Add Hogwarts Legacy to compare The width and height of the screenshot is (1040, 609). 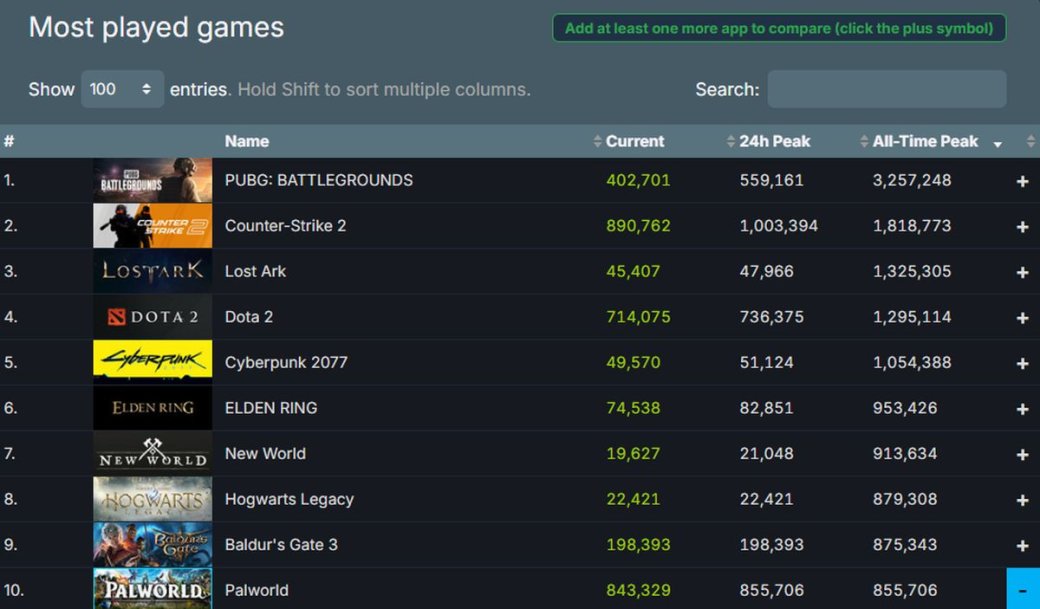tap(1022, 500)
